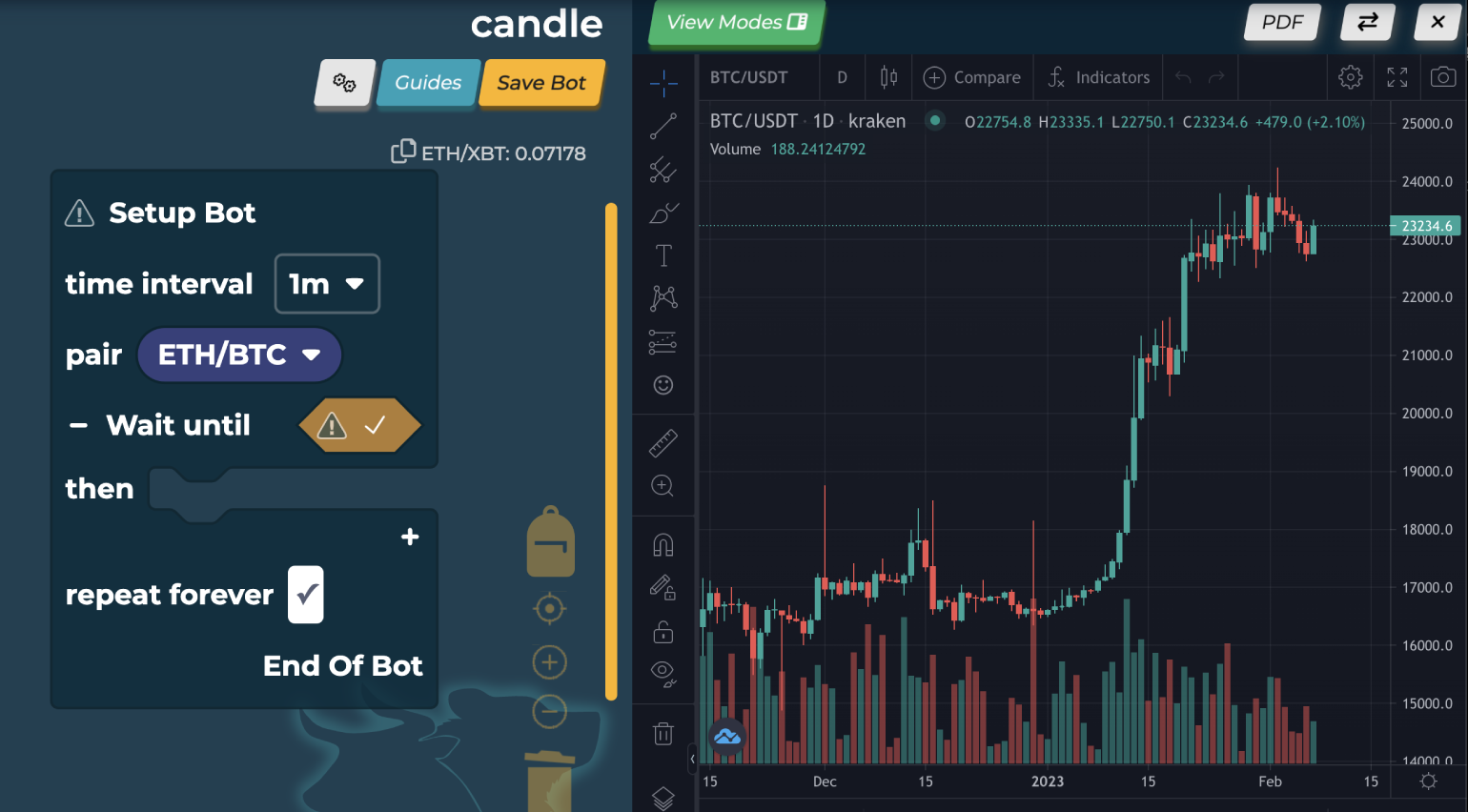Open the chart D interval selector
1468x812 pixels.
[x=842, y=77]
